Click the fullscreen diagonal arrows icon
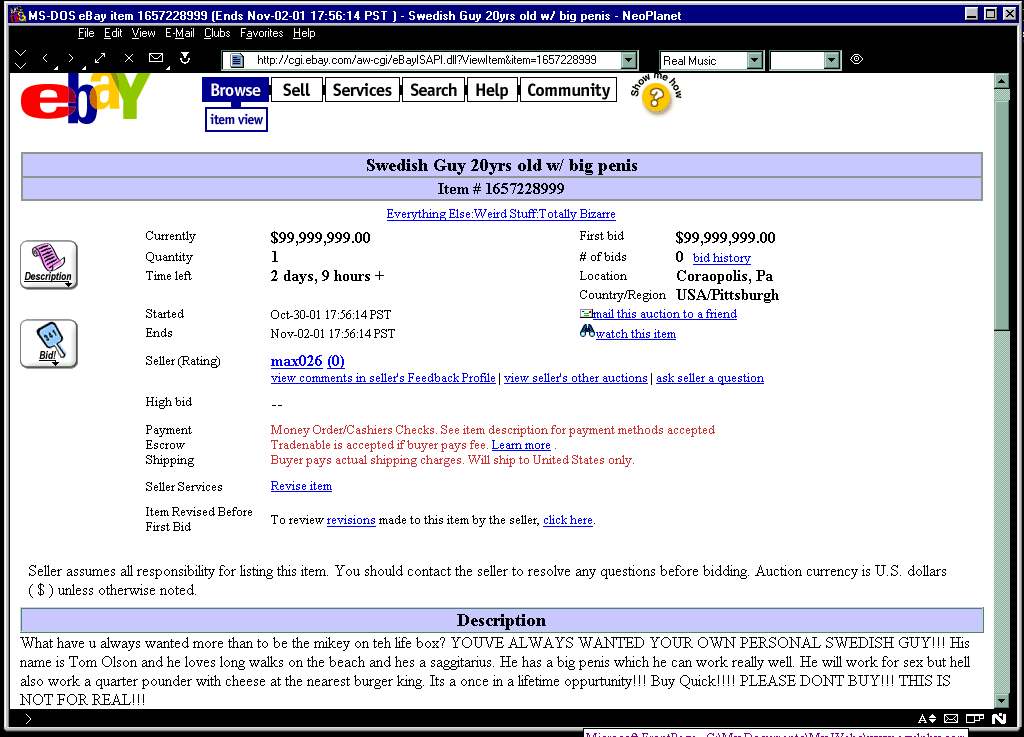 click(x=100, y=58)
